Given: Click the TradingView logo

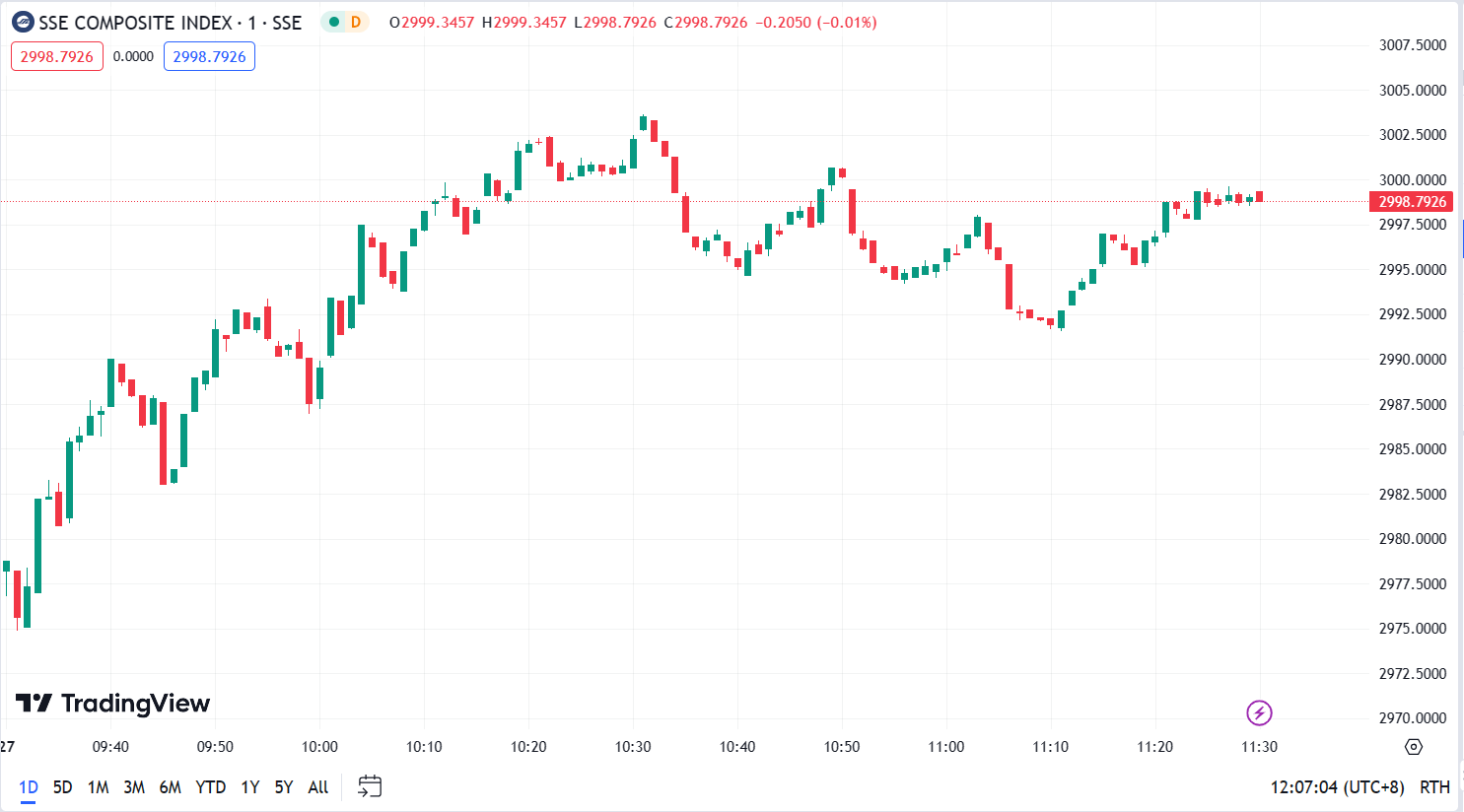Looking at the screenshot, I should click(113, 703).
